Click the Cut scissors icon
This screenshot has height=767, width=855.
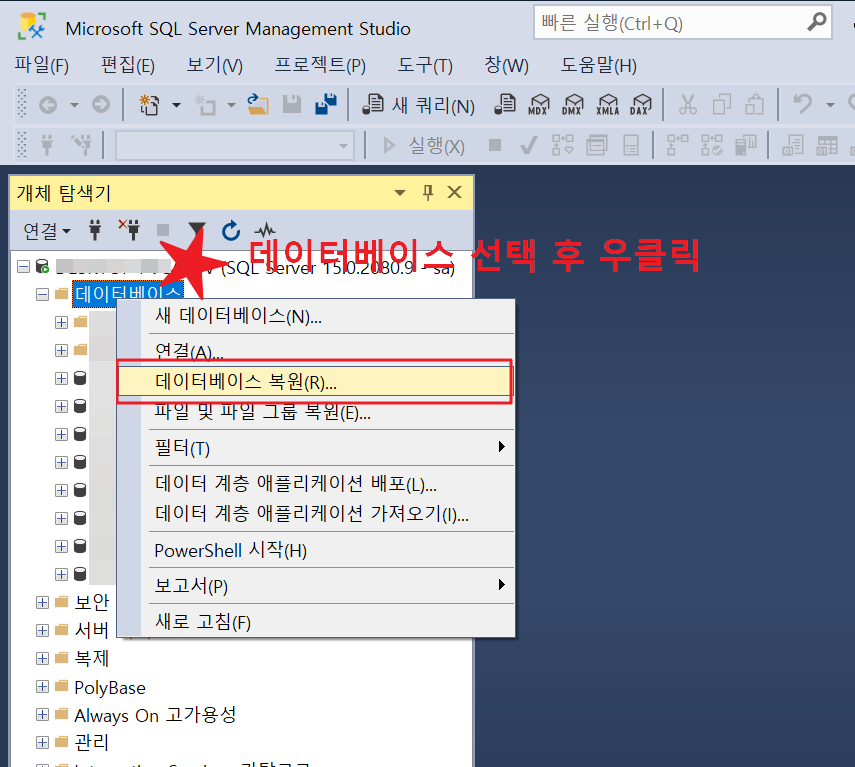click(688, 104)
